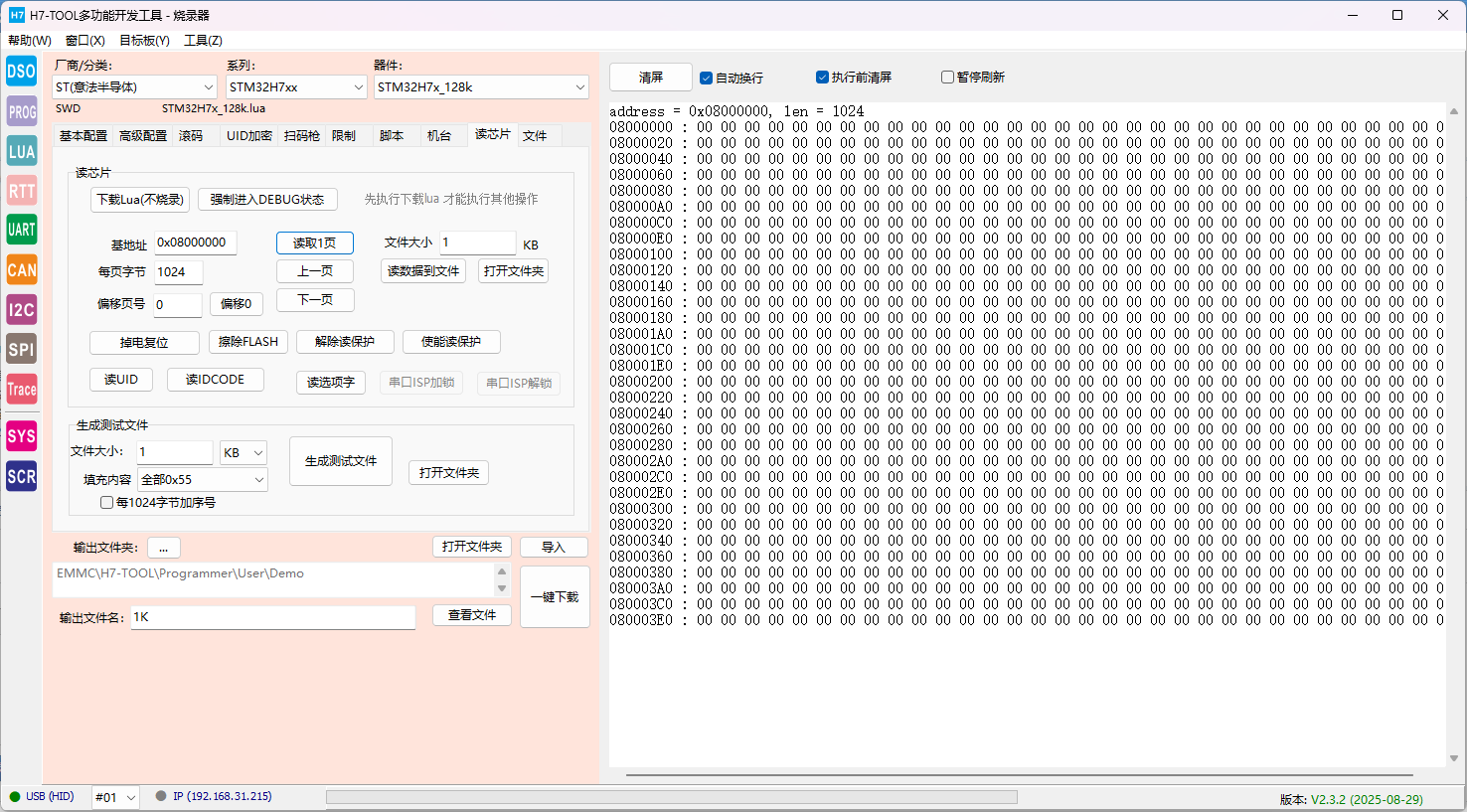Click the H7 application logo icon
Viewport: 1467px width, 812px height.
17,15
